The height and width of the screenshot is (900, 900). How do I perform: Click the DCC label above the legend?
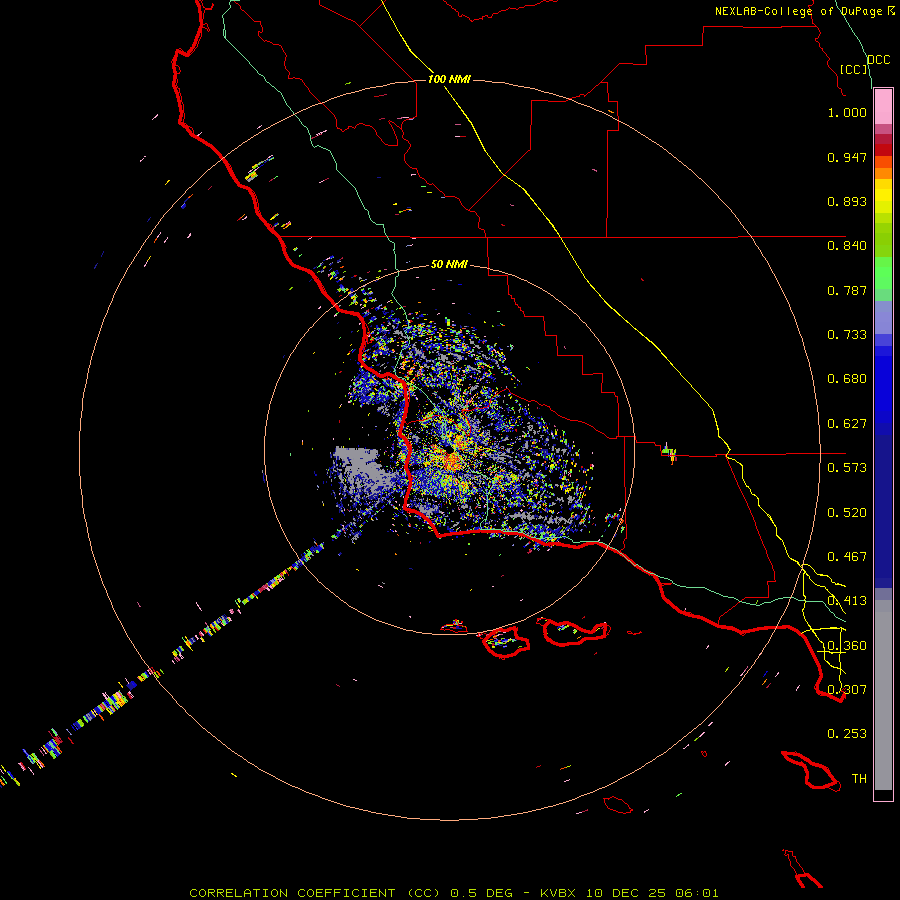click(879, 60)
